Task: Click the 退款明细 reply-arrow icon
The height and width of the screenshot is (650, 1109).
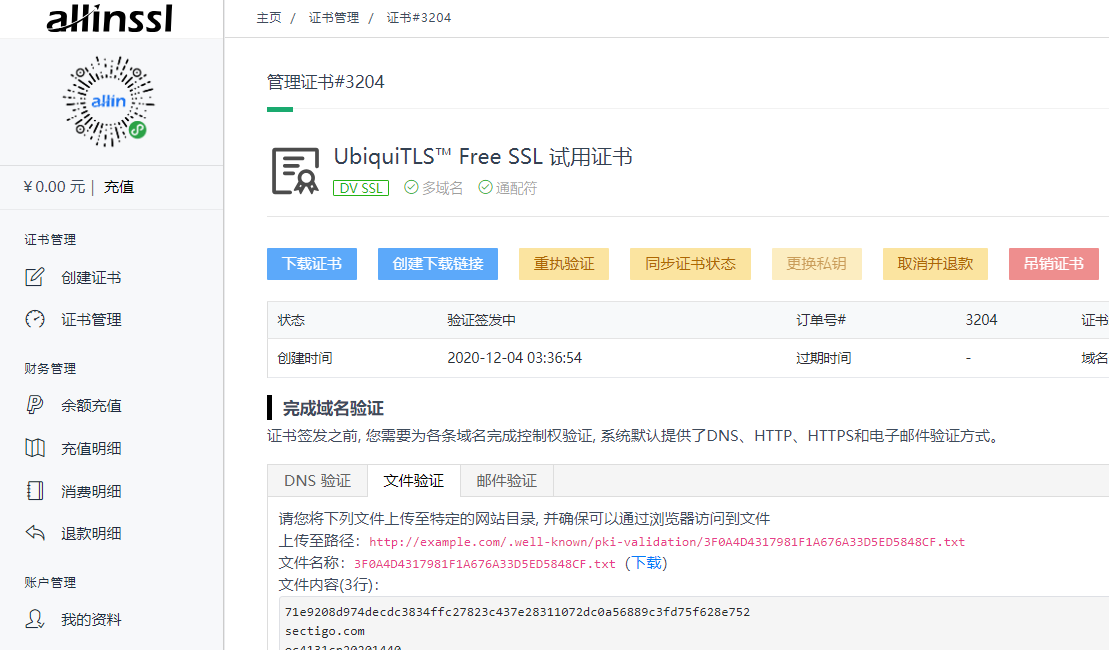Action: pyautogui.click(x=35, y=533)
